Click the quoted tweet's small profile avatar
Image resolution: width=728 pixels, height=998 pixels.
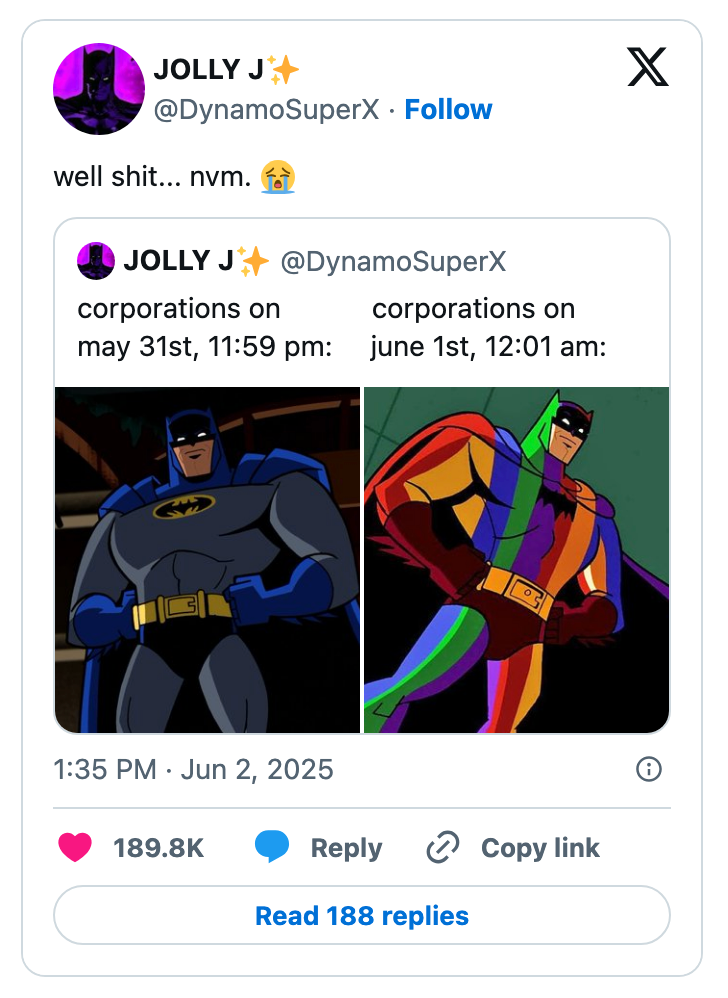(x=95, y=261)
